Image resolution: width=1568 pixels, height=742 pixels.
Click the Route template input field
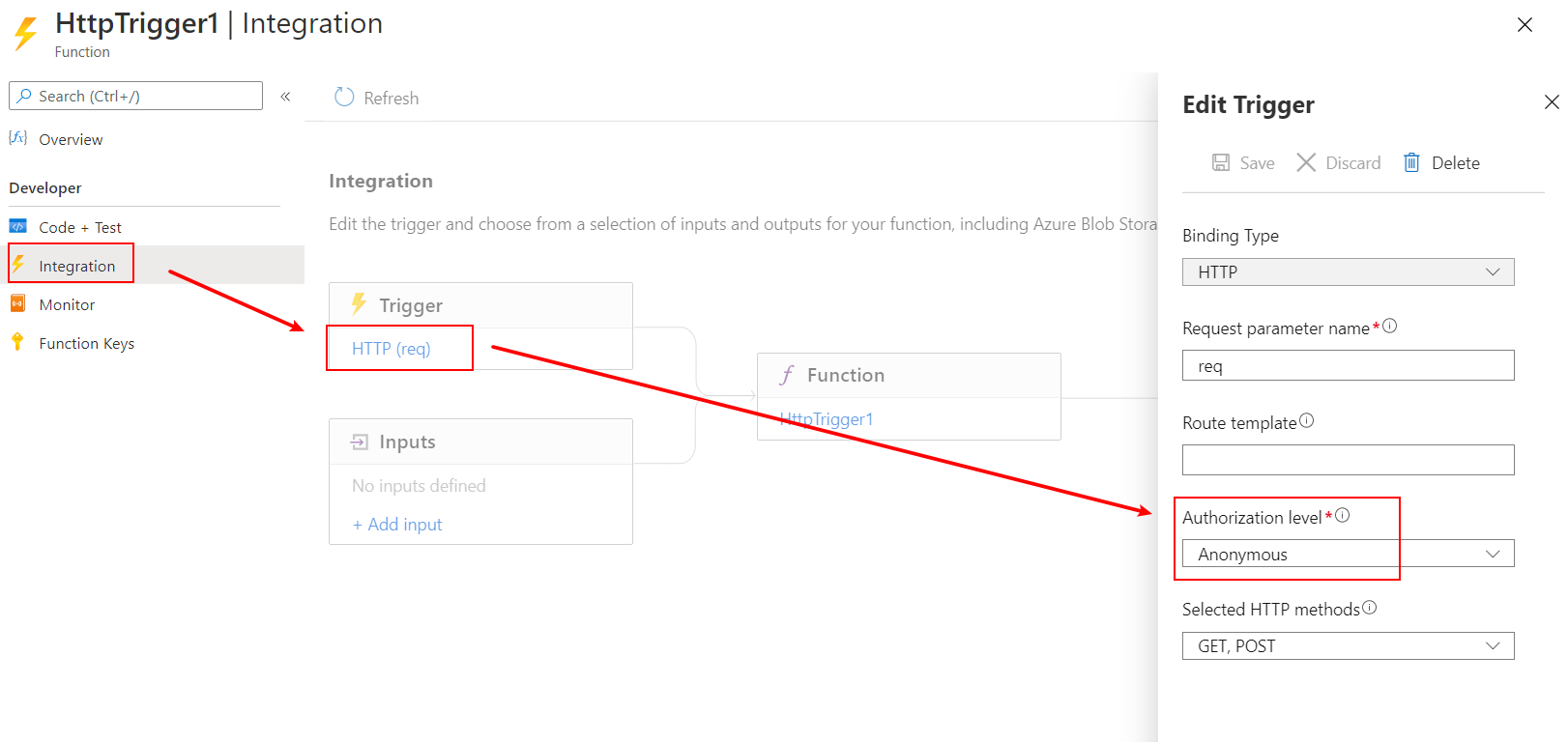click(1348, 460)
